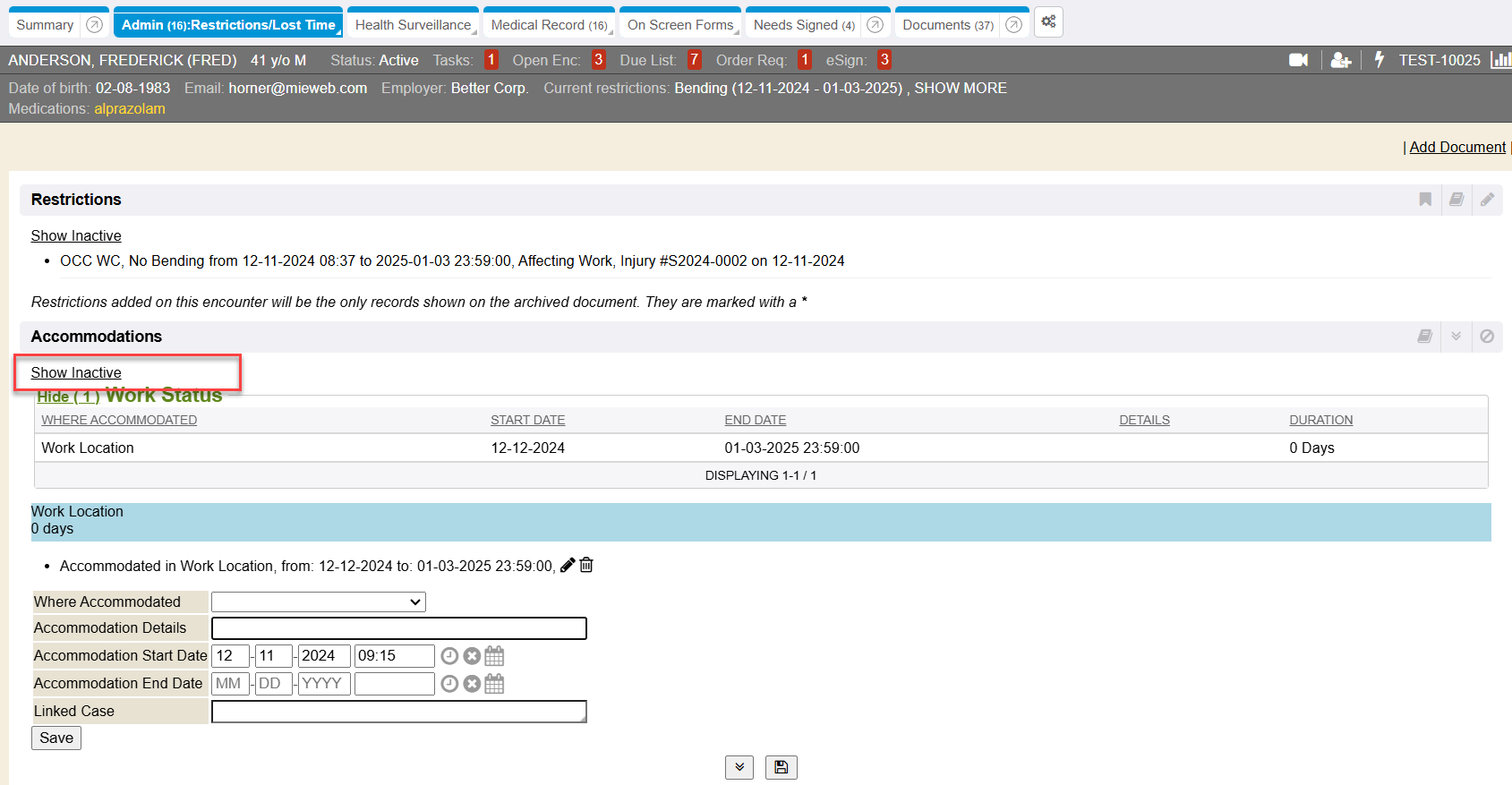Image resolution: width=1512 pixels, height=785 pixels.
Task: Click the pencil edit icon in Restrictions header
Action: (1487, 200)
